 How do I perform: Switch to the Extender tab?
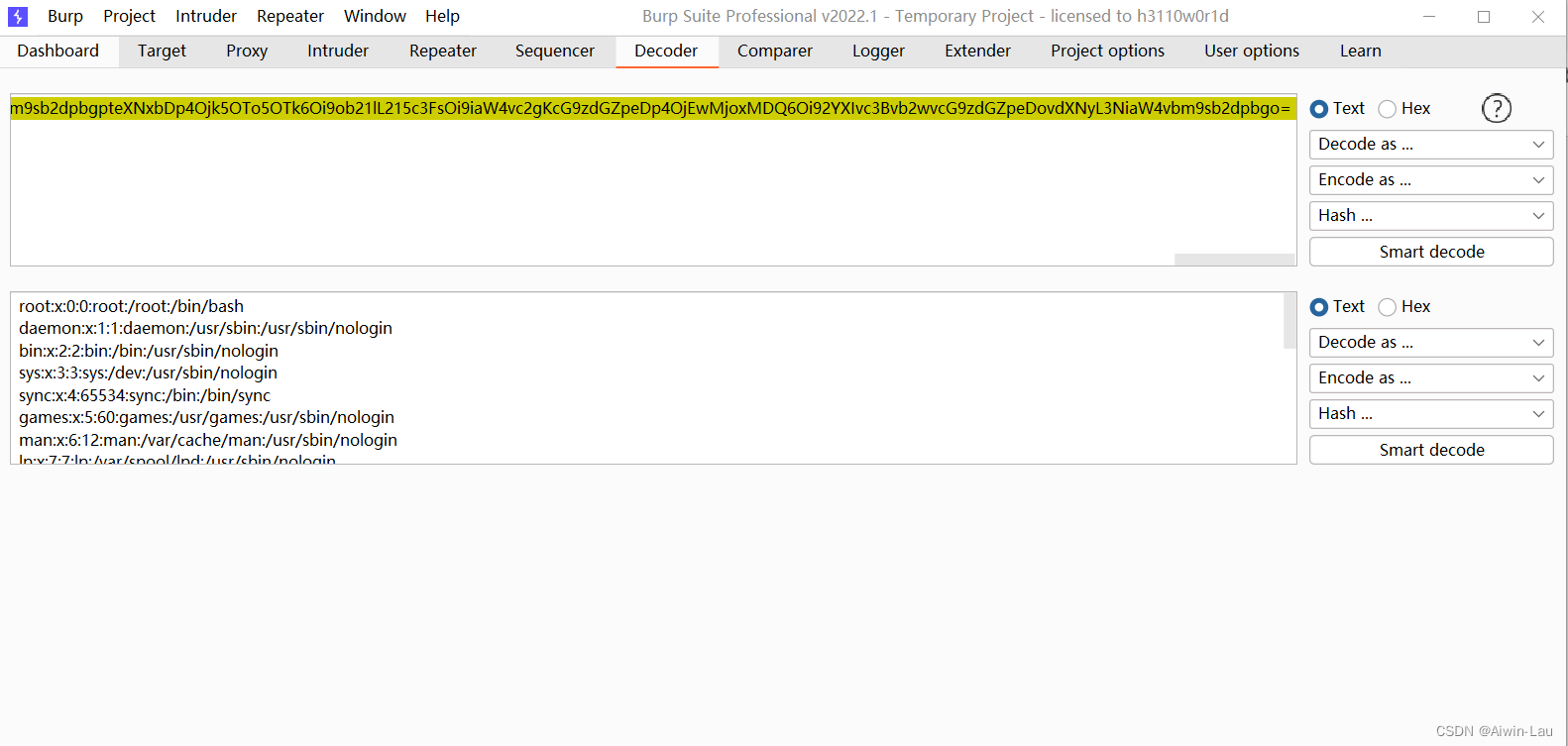pos(977,52)
